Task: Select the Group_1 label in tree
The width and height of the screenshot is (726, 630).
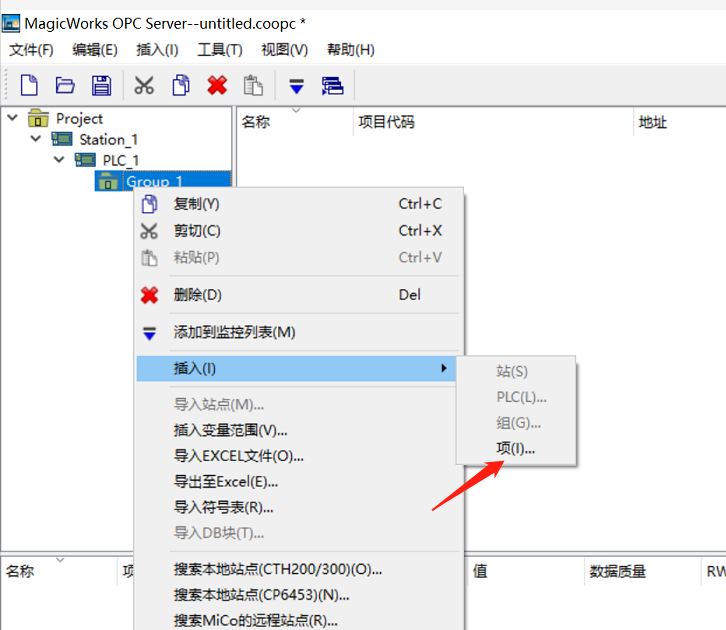Action: point(154,181)
